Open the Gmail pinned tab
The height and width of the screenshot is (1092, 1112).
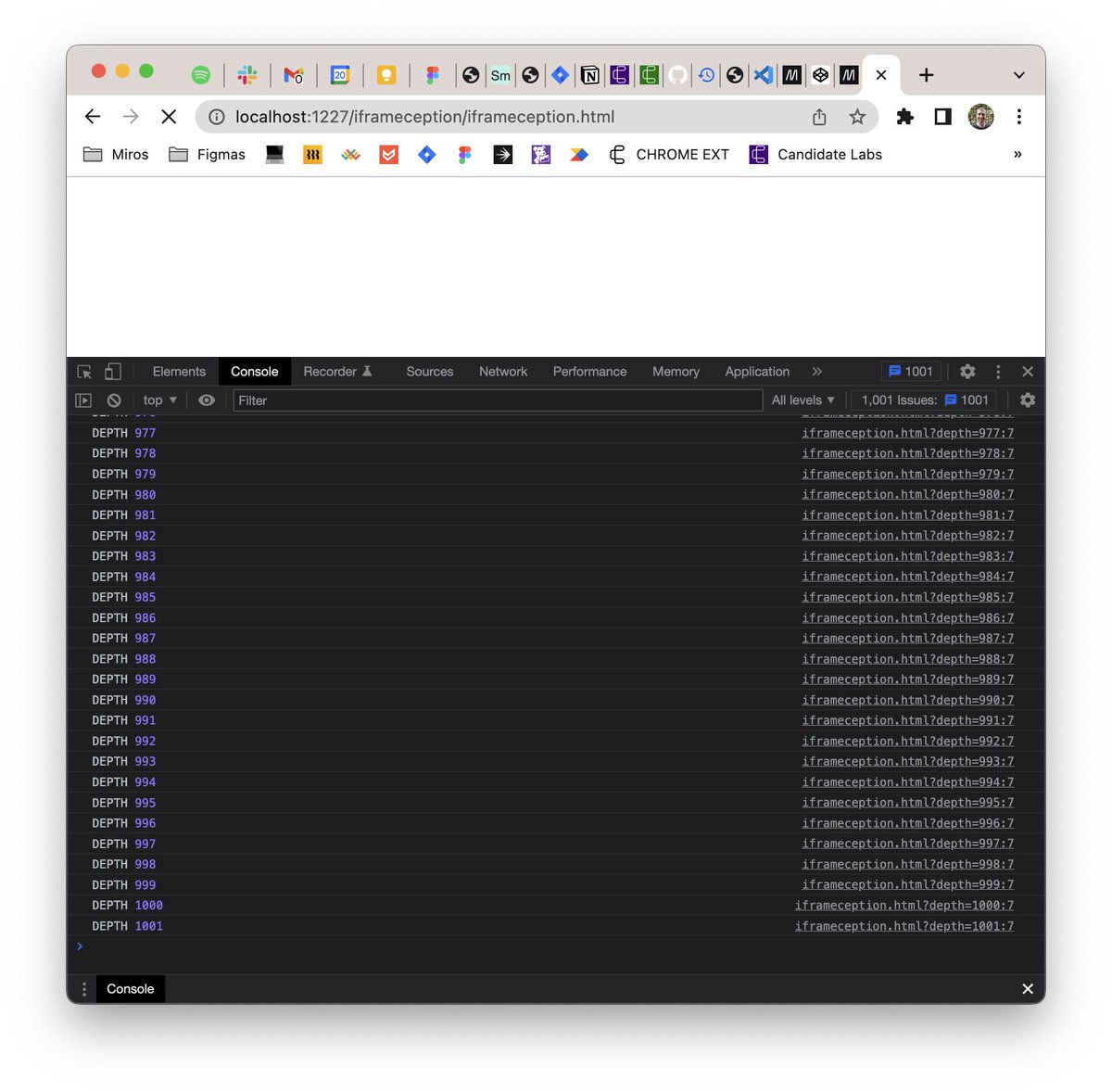(x=294, y=75)
